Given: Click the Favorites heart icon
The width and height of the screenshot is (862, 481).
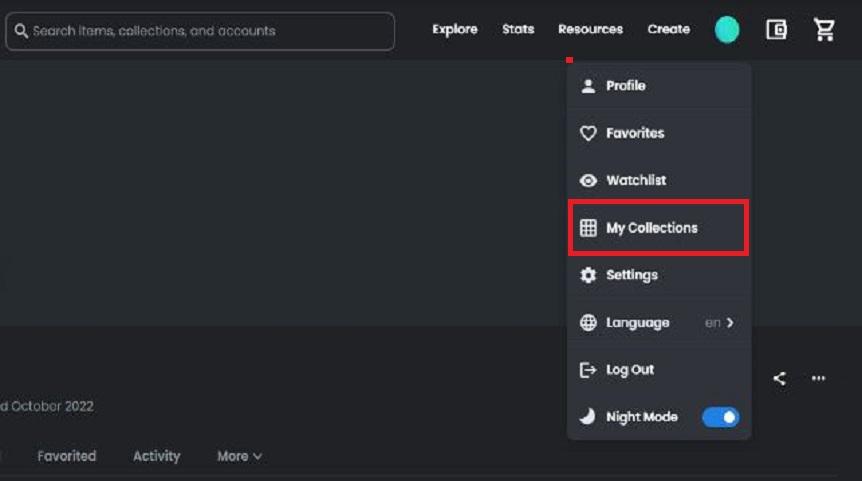Looking at the screenshot, I should (x=588, y=133).
